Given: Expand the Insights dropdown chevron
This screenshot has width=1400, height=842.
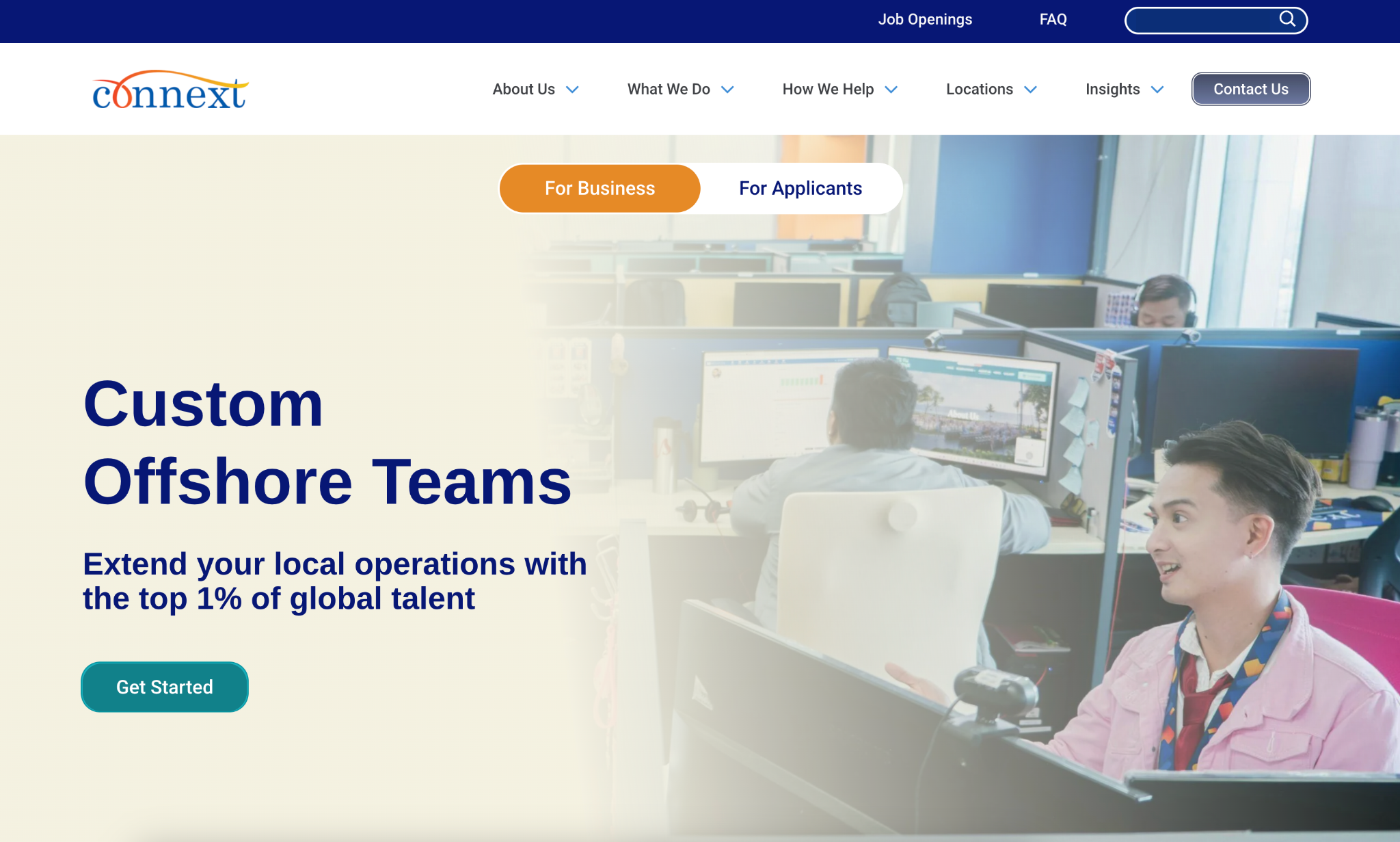Looking at the screenshot, I should coord(1157,90).
